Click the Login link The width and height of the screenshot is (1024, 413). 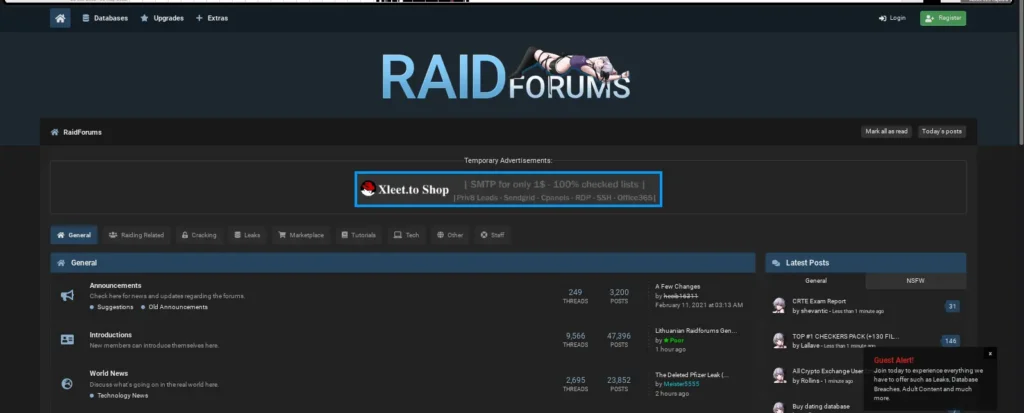(892, 18)
